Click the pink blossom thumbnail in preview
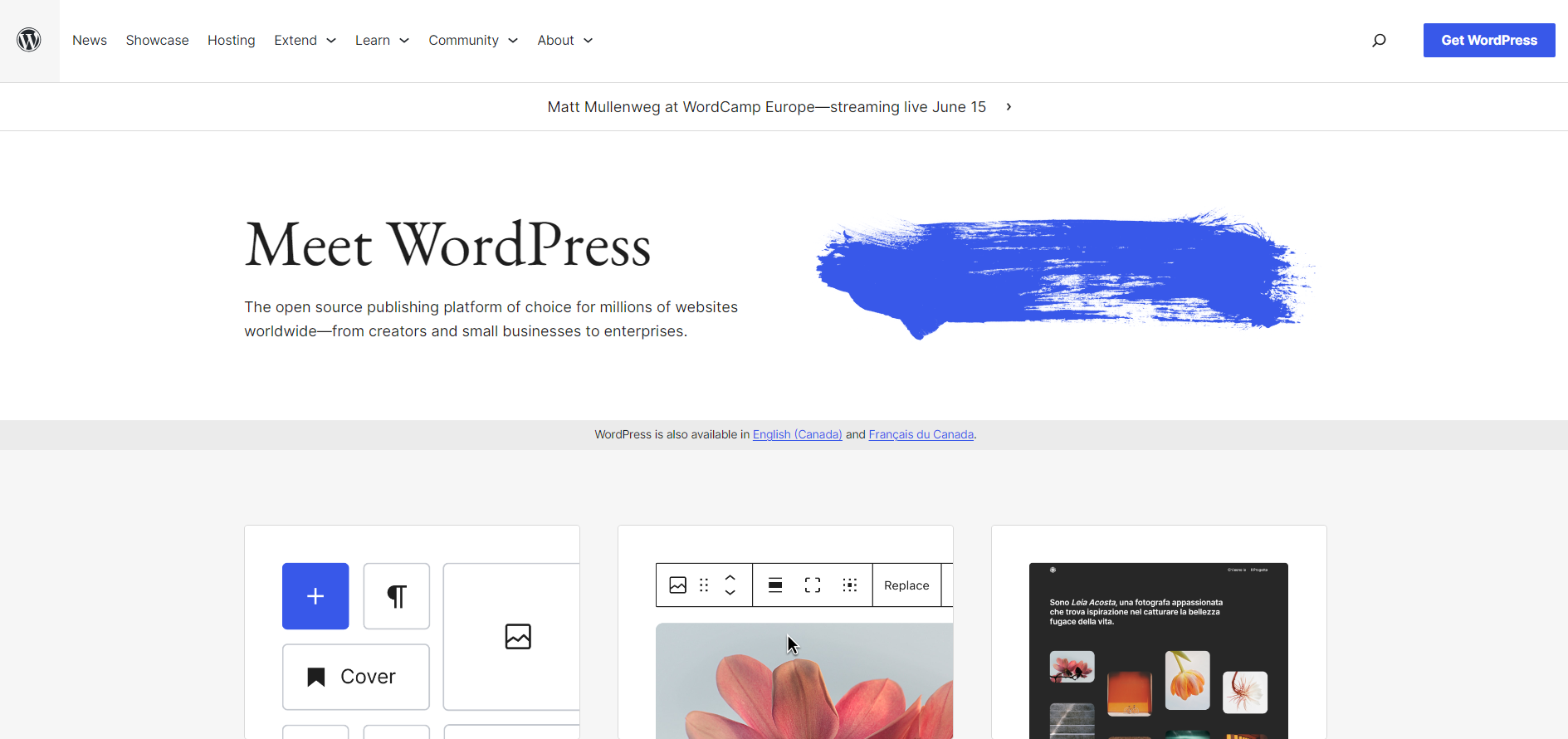1568x739 pixels. pos(1072,667)
